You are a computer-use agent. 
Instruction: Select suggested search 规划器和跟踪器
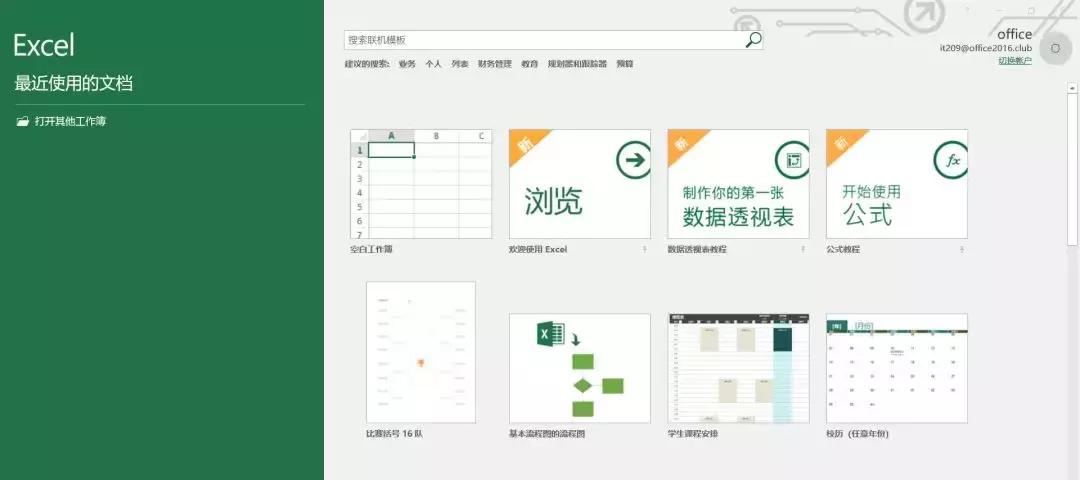click(x=577, y=64)
